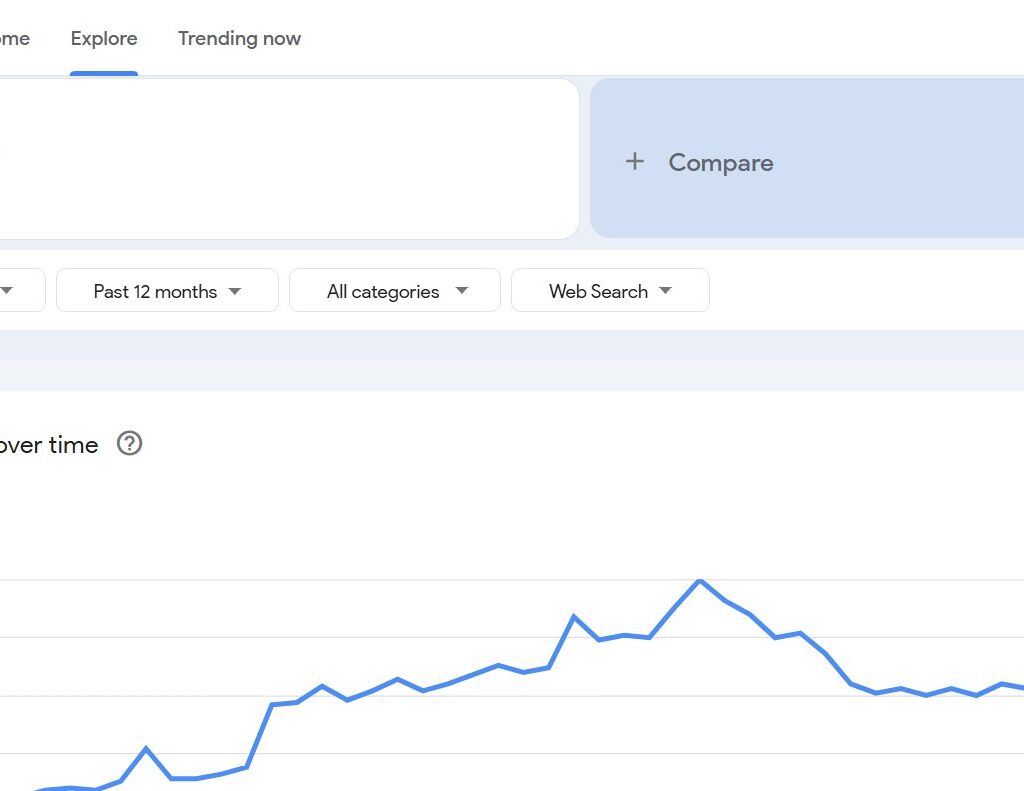Open the All categories filter dropdown
Screen dimensions: 1024x791
click(x=394, y=291)
